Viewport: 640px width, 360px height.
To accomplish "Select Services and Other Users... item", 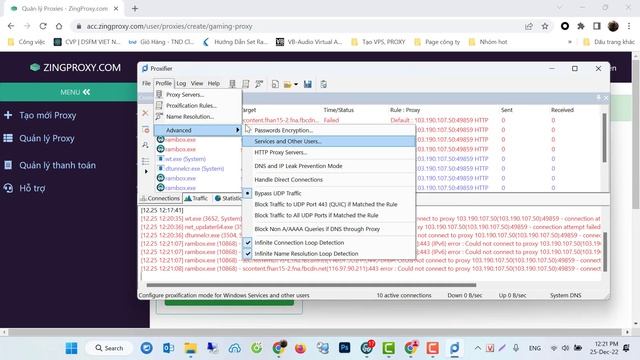I will (329, 141).
